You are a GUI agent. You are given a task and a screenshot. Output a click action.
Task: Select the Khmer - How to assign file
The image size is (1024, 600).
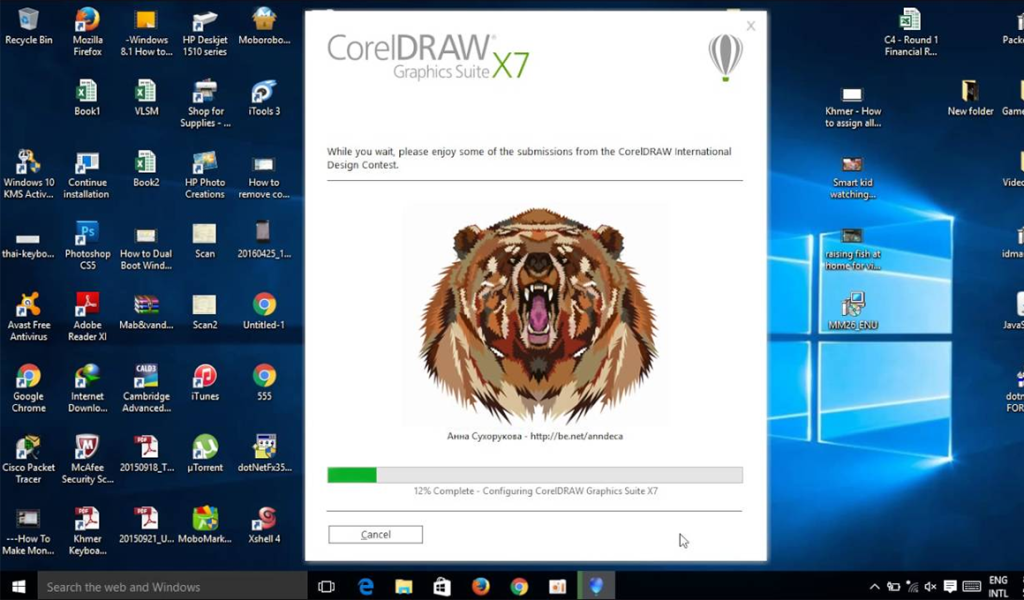(x=852, y=106)
